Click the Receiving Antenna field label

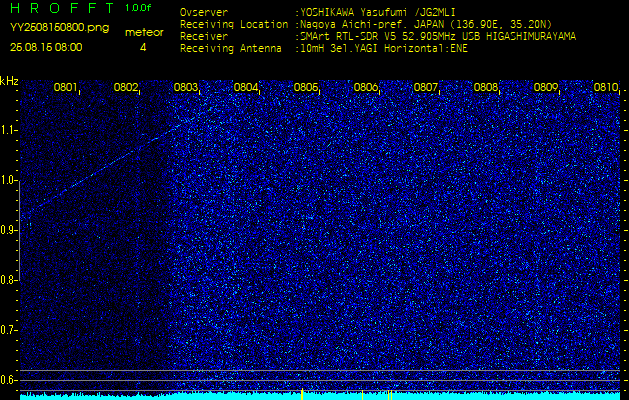231,49
